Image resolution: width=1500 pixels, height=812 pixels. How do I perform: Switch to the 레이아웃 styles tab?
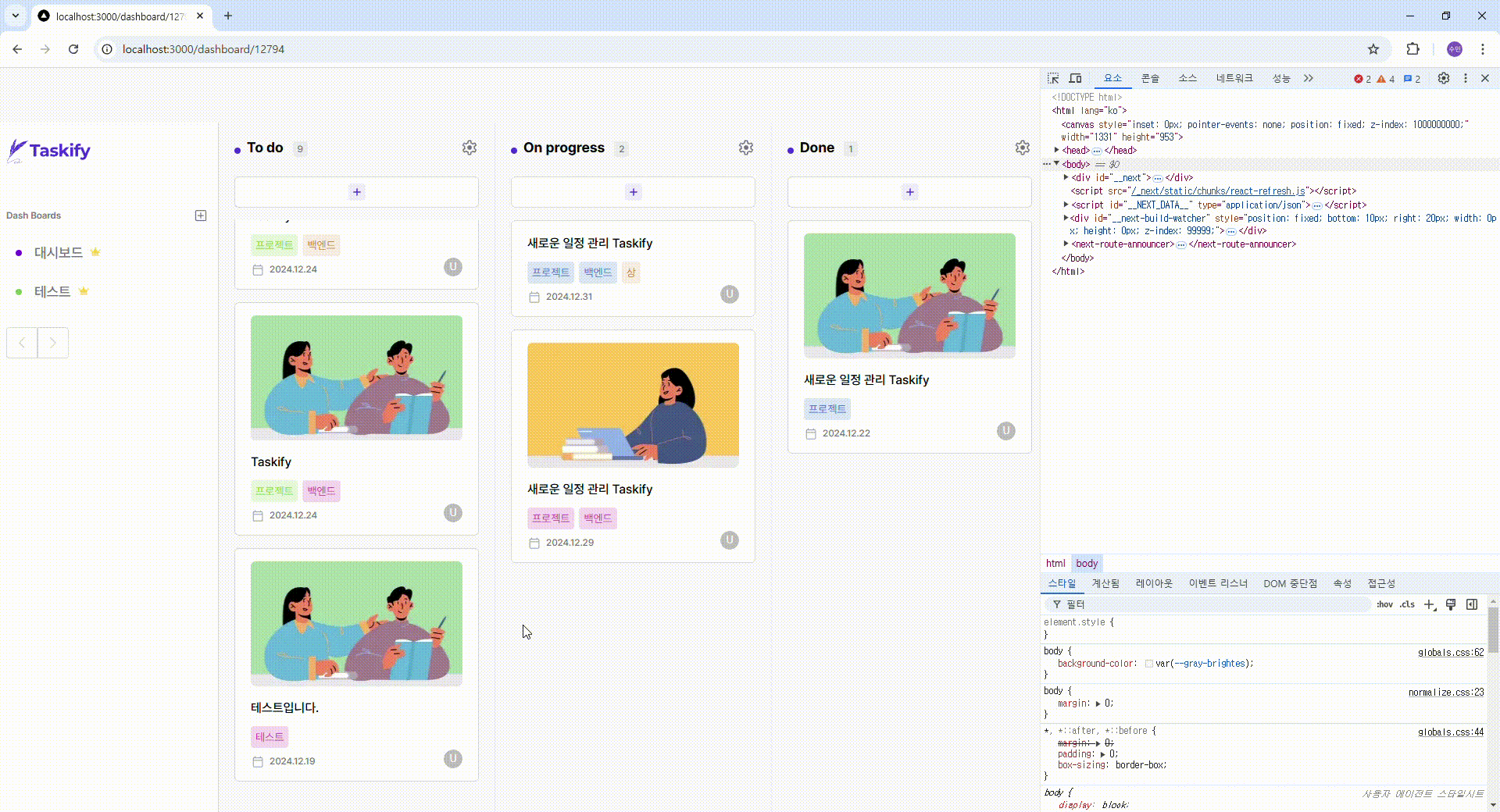pyautogui.click(x=1154, y=584)
